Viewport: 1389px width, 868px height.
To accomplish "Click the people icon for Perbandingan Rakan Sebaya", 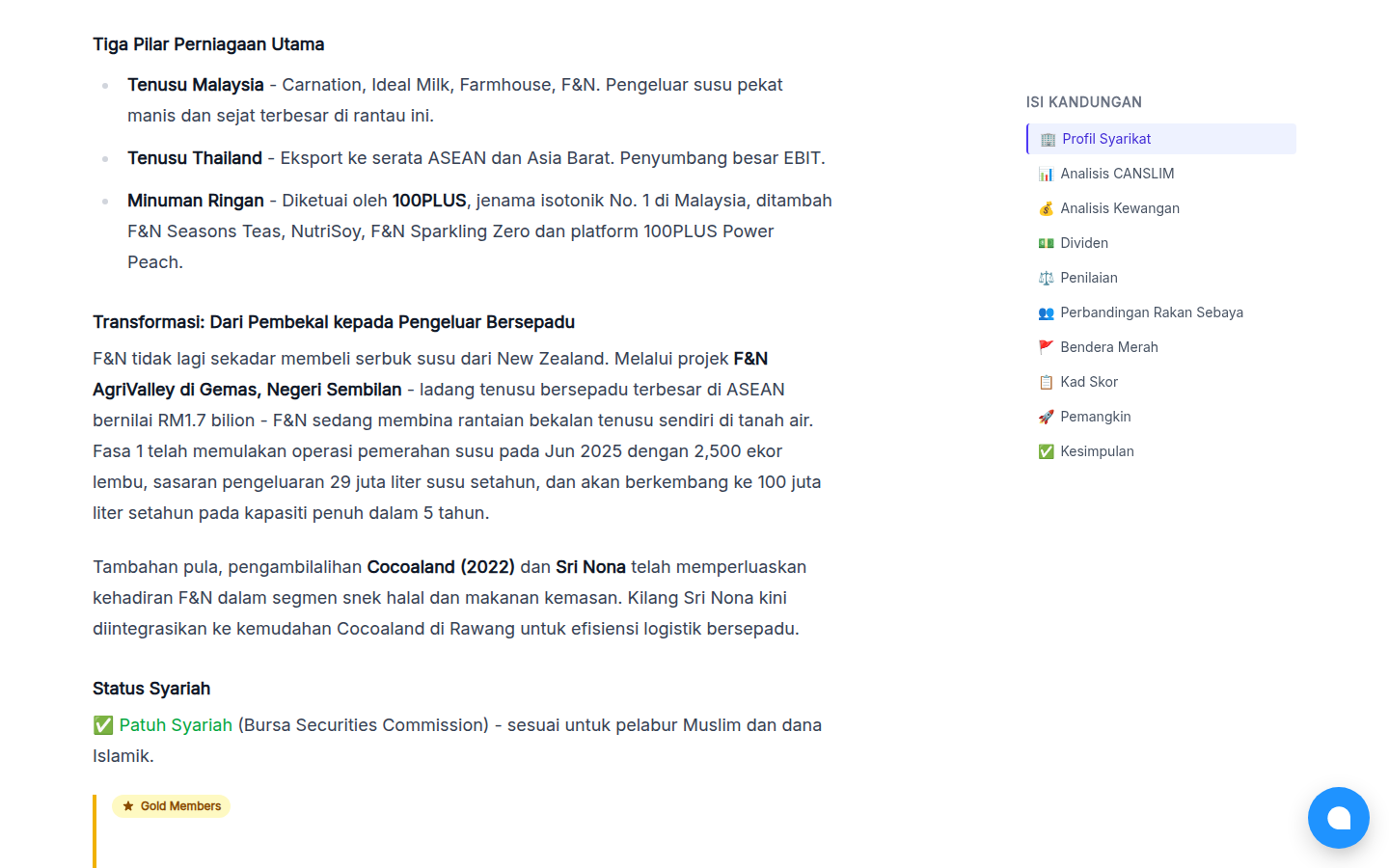I will [1046, 313].
